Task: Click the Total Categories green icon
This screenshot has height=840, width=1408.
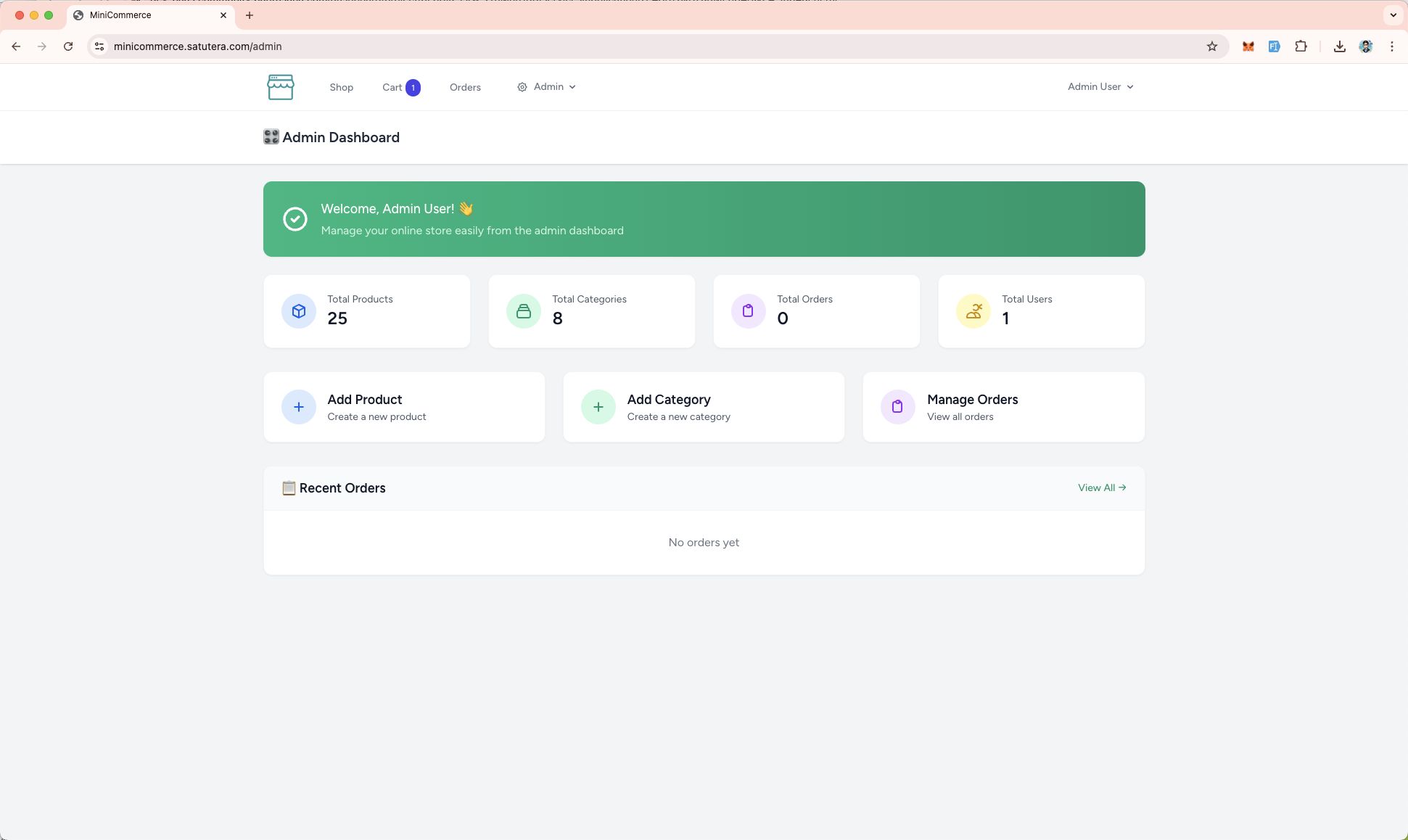Action: pyautogui.click(x=523, y=311)
